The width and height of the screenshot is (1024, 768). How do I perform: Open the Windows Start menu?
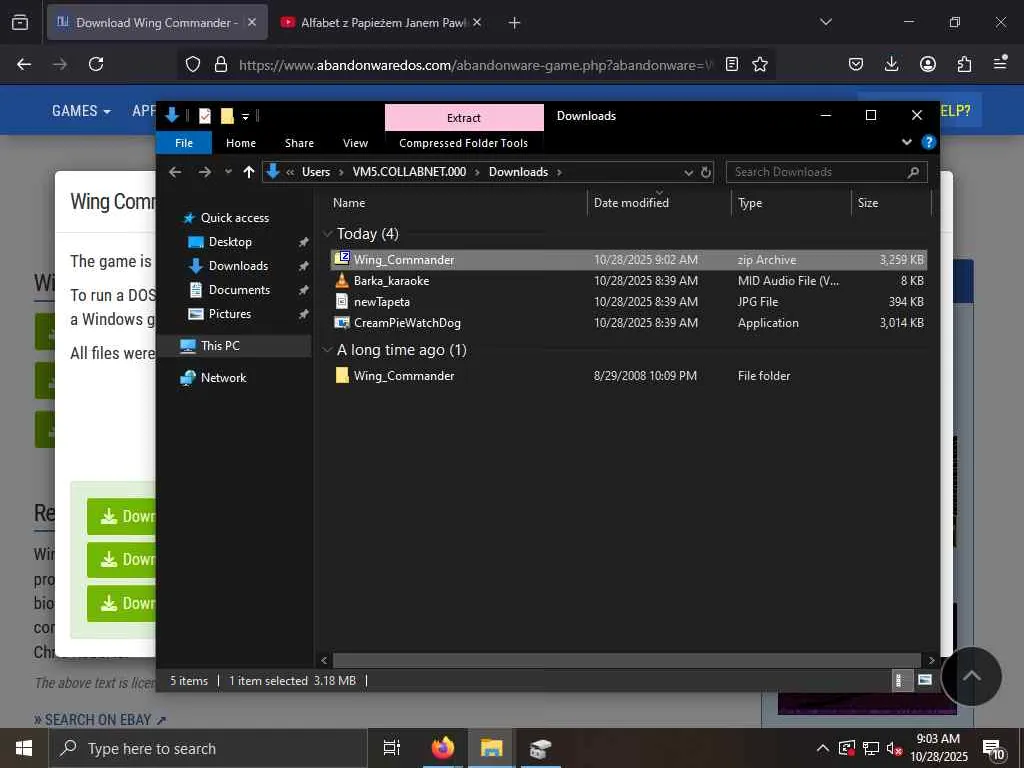pos(24,748)
